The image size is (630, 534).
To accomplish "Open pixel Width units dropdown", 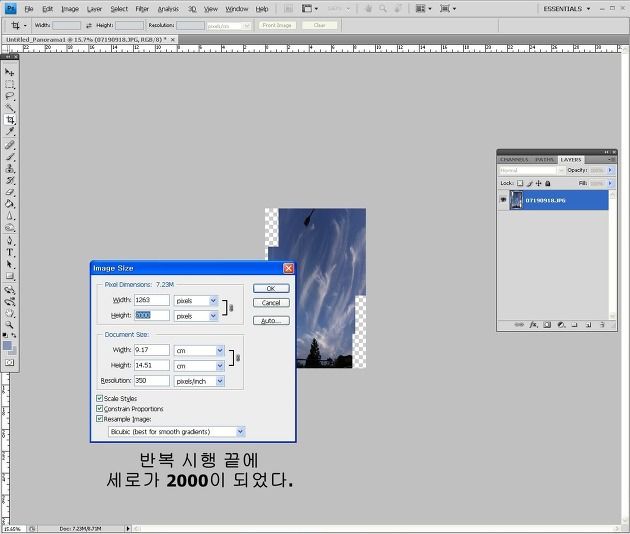I will click(x=213, y=300).
